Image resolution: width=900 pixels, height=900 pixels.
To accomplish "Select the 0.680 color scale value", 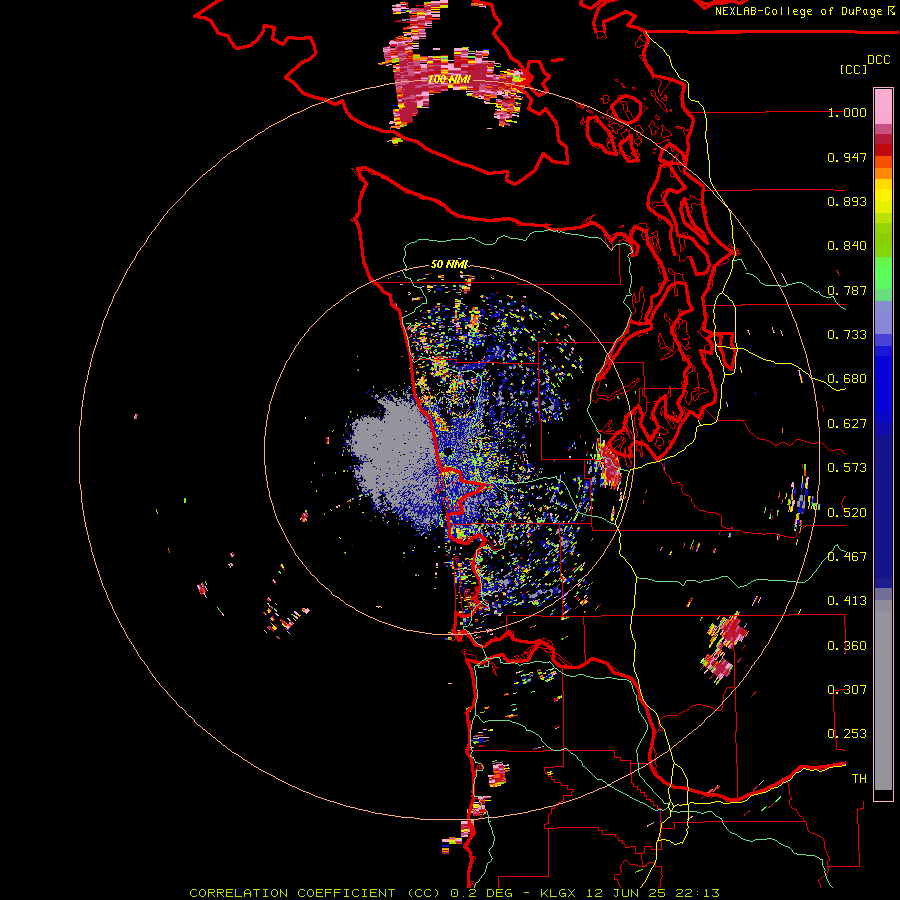I will point(847,379).
